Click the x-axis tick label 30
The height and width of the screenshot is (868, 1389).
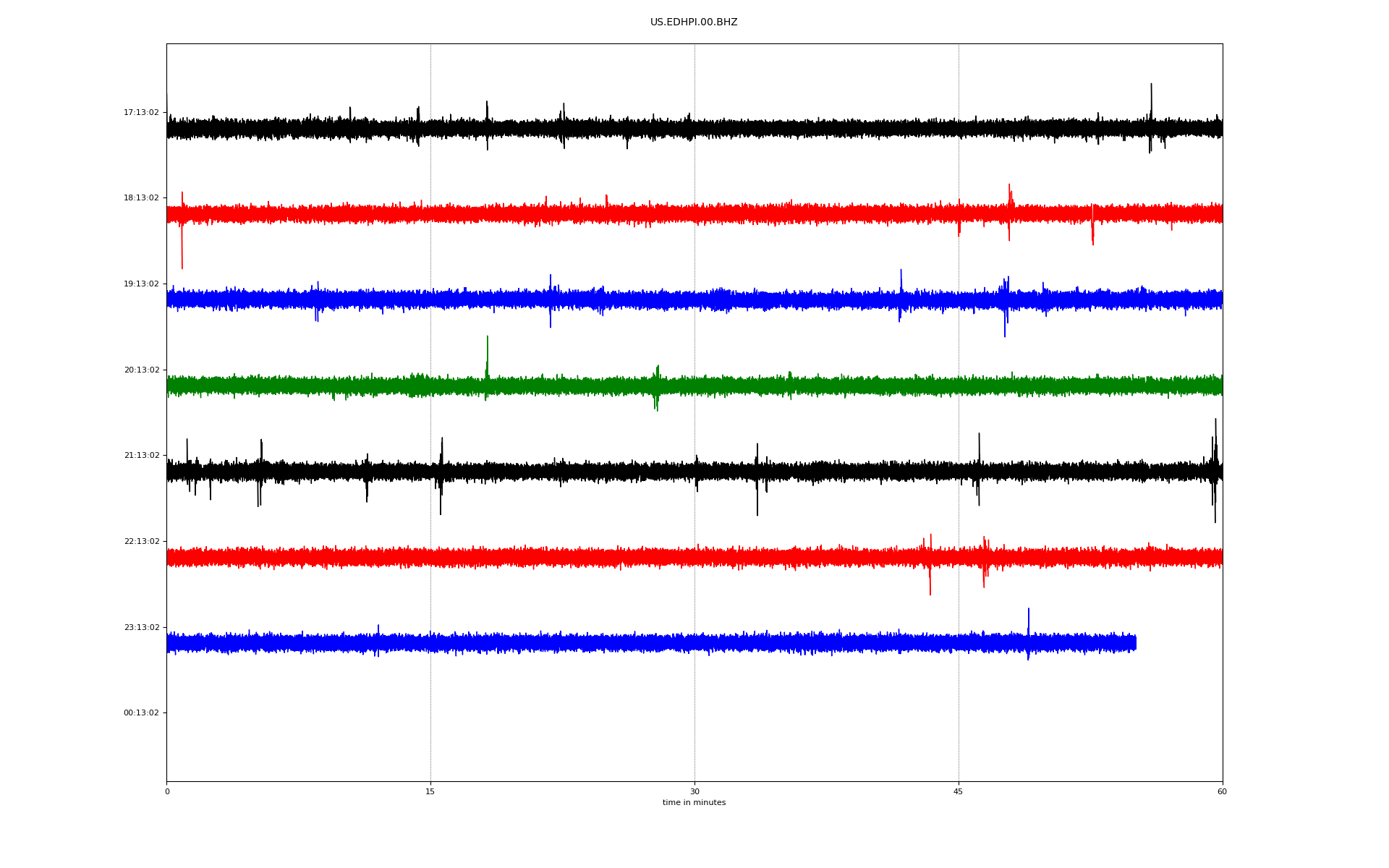[694, 791]
